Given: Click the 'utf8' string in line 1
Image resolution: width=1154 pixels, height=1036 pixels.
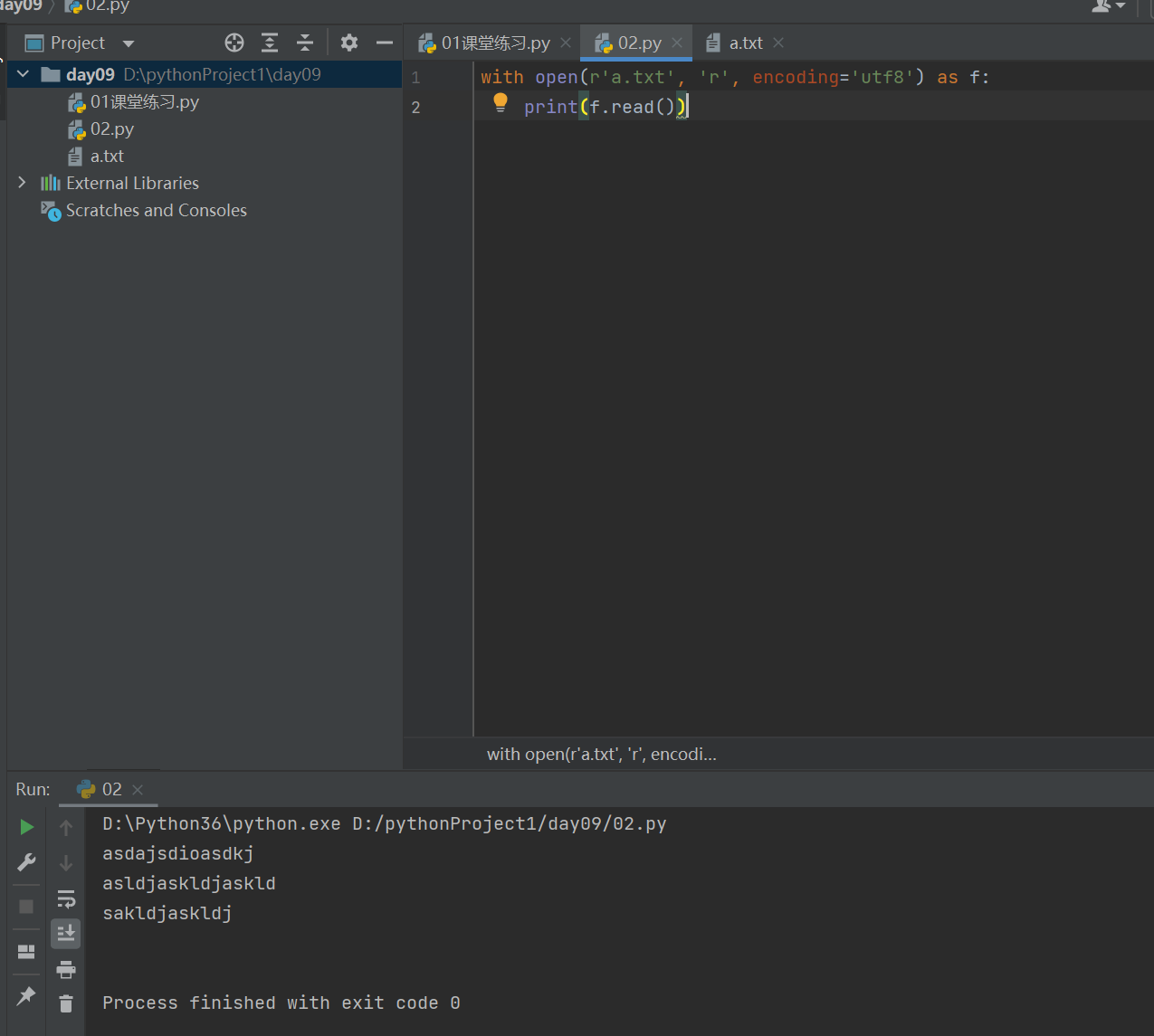Looking at the screenshot, I should point(882,77).
